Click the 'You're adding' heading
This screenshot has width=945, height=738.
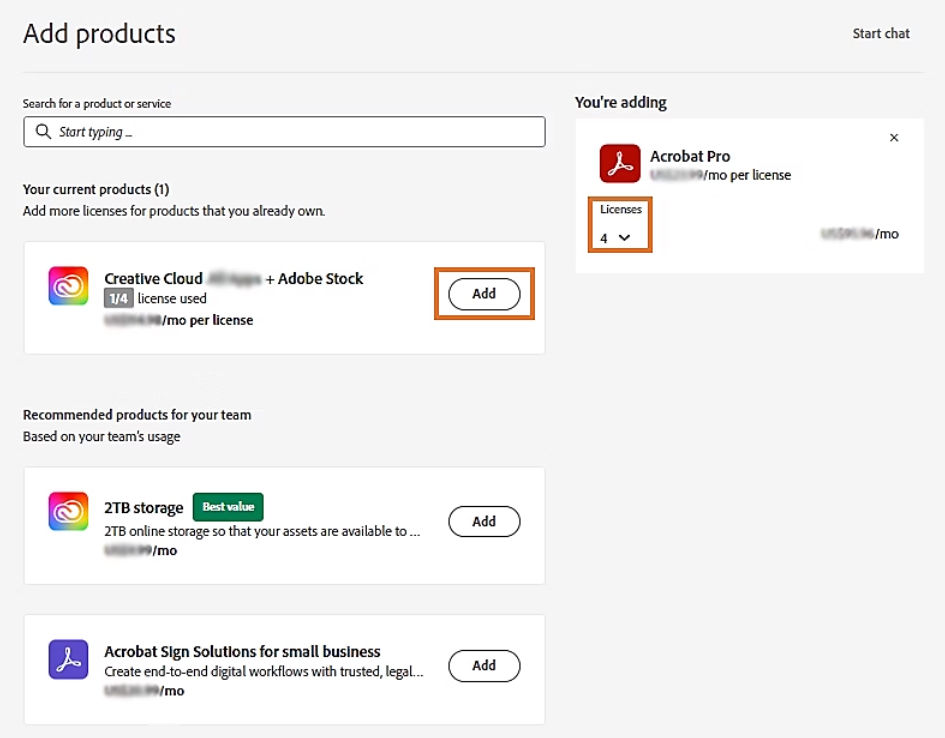point(621,102)
